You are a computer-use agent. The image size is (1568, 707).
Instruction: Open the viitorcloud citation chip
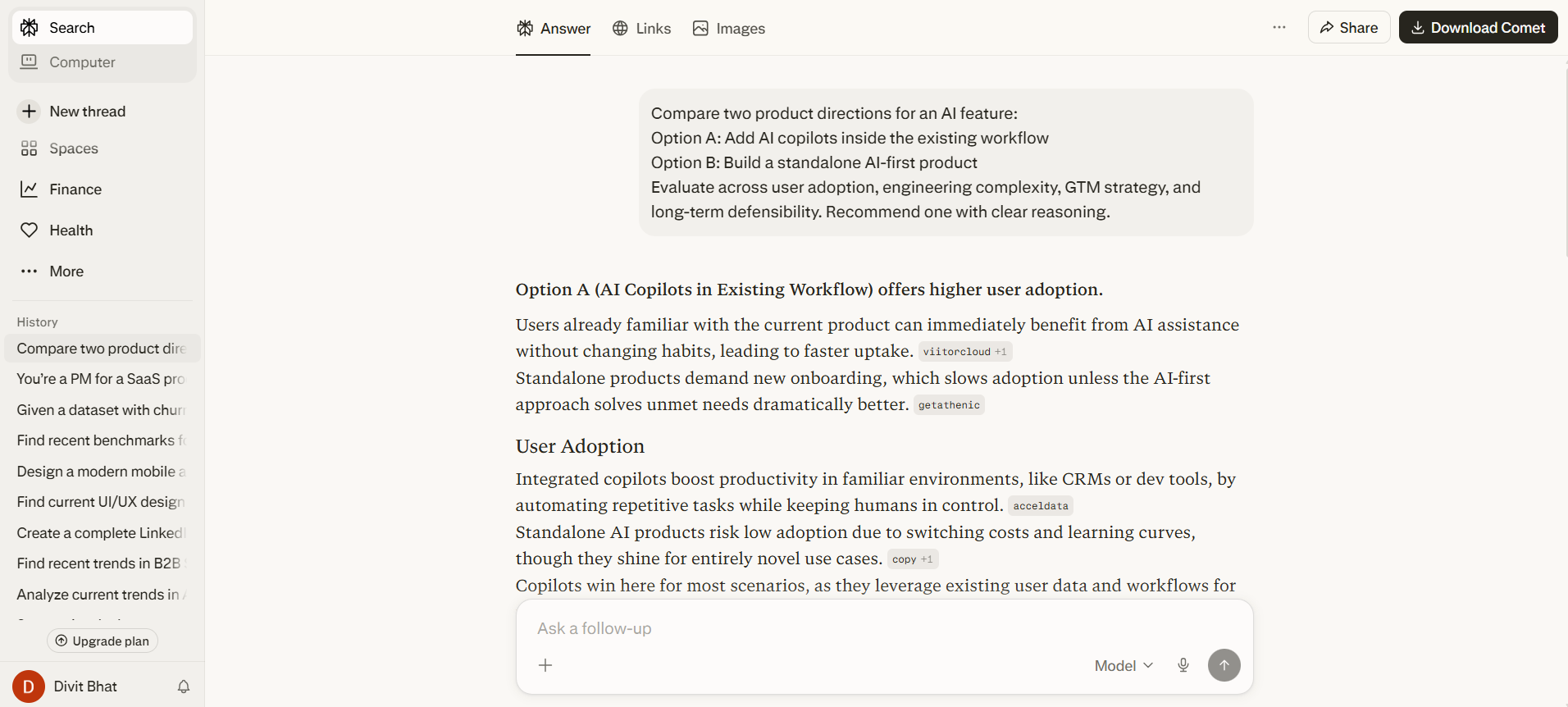[x=964, y=351]
